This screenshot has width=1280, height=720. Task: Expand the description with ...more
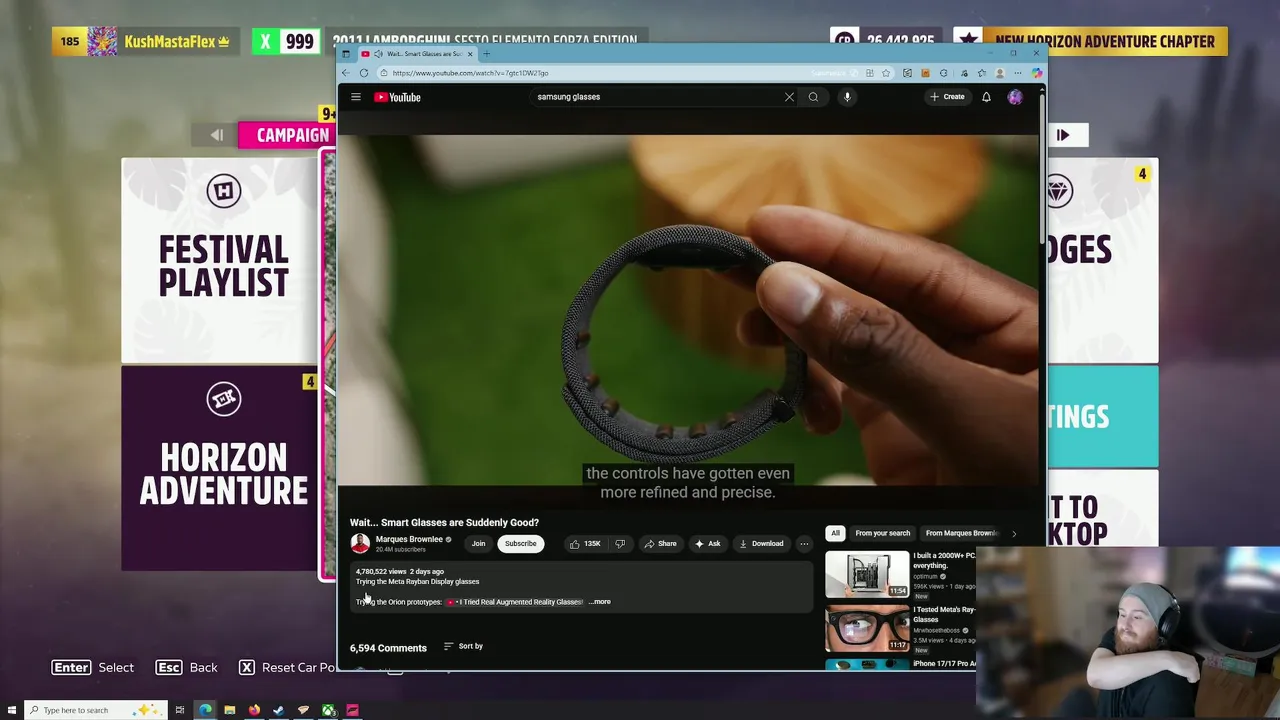pos(600,602)
